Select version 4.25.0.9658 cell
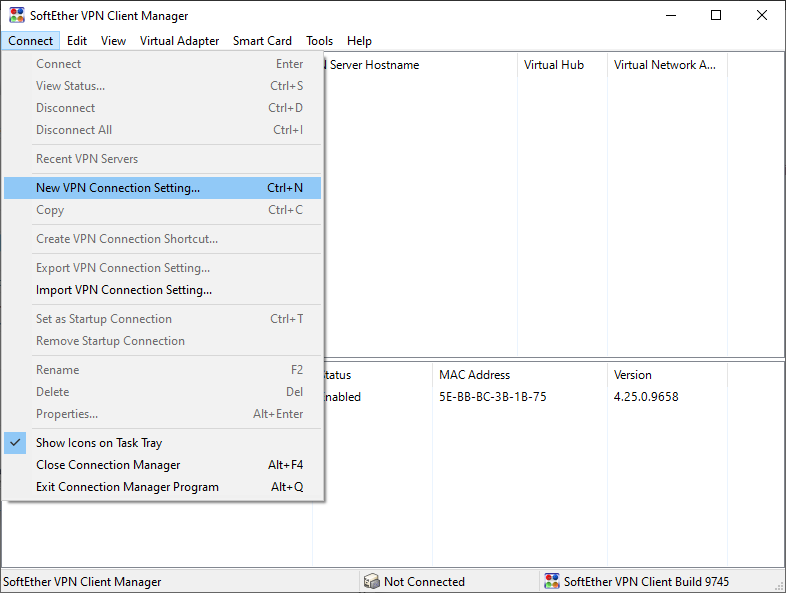The width and height of the screenshot is (786, 593). click(x=646, y=397)
